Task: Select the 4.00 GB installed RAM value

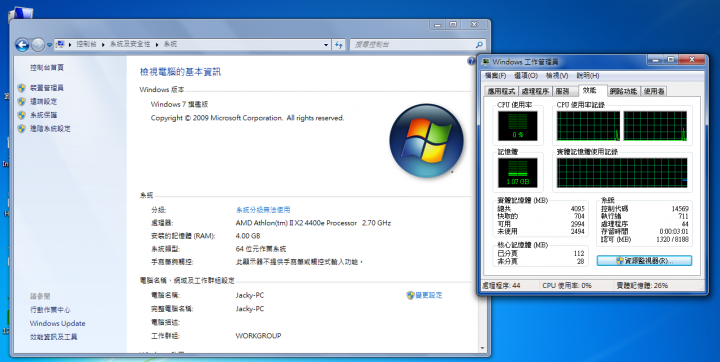Action: click(248, 236)
